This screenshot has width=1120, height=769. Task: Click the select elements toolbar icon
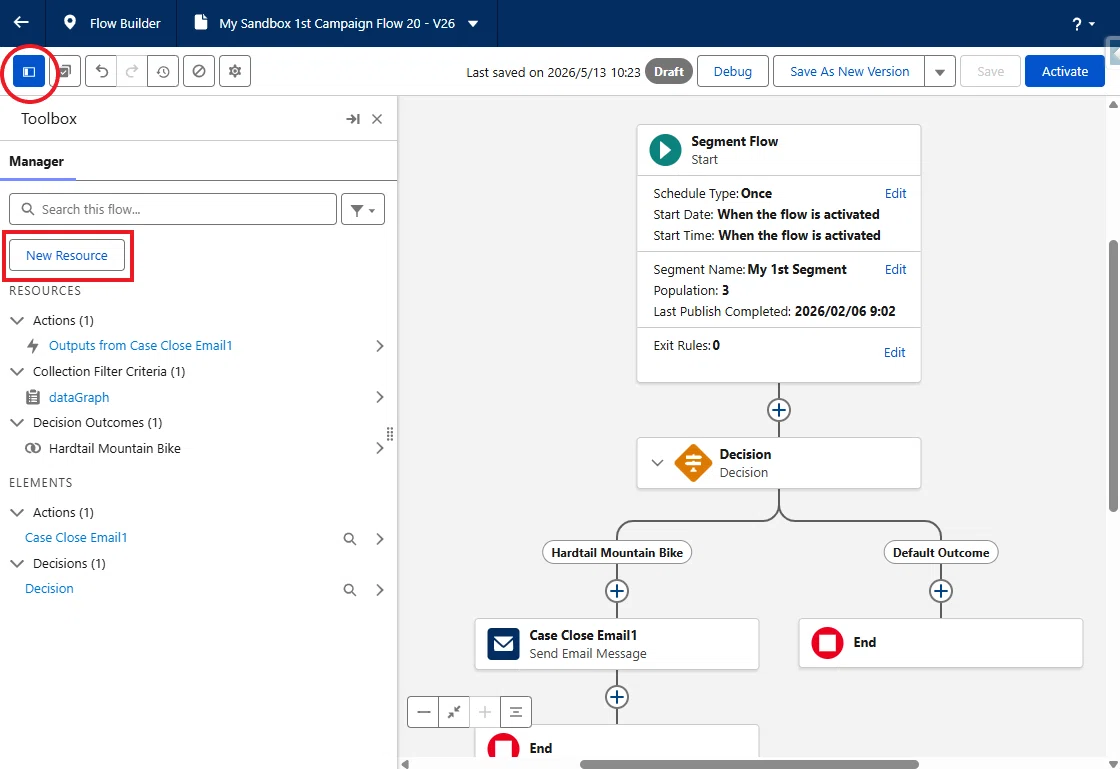(x=66, y=71)
